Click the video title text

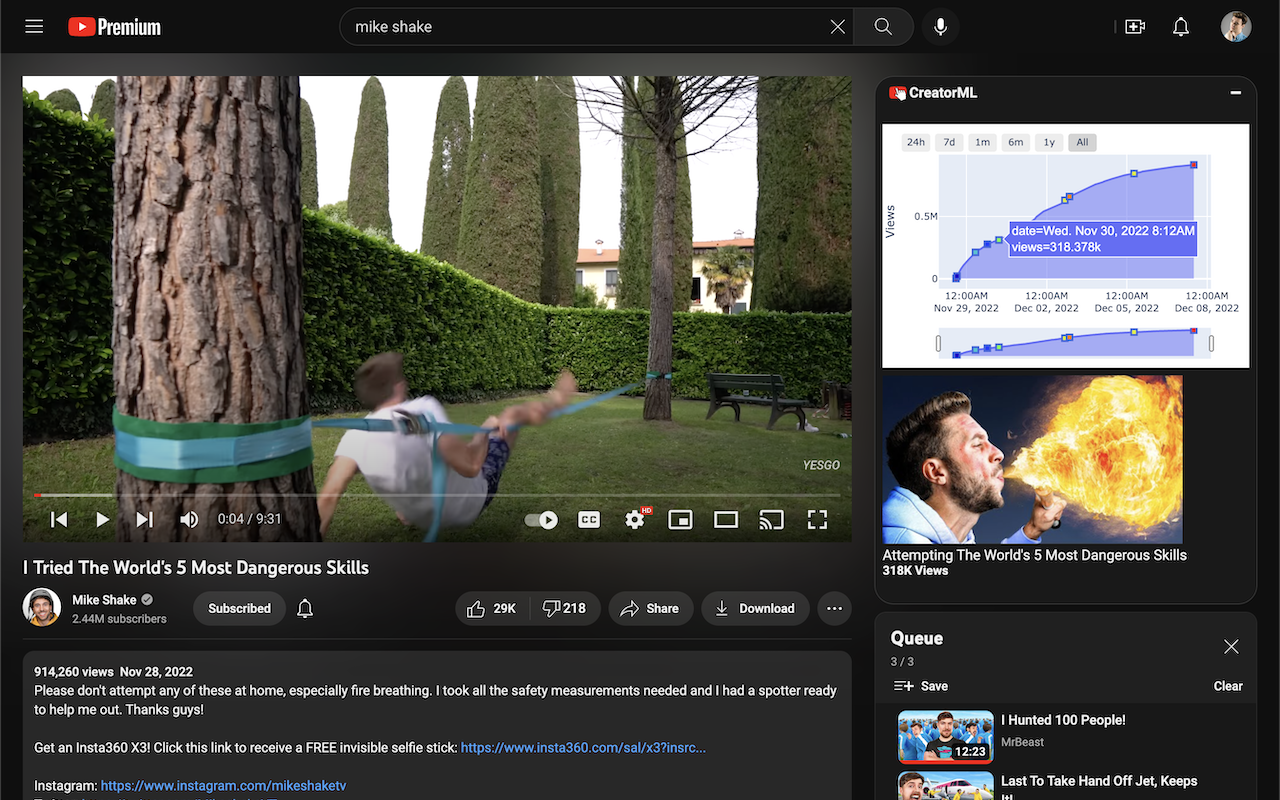[197, 567]
